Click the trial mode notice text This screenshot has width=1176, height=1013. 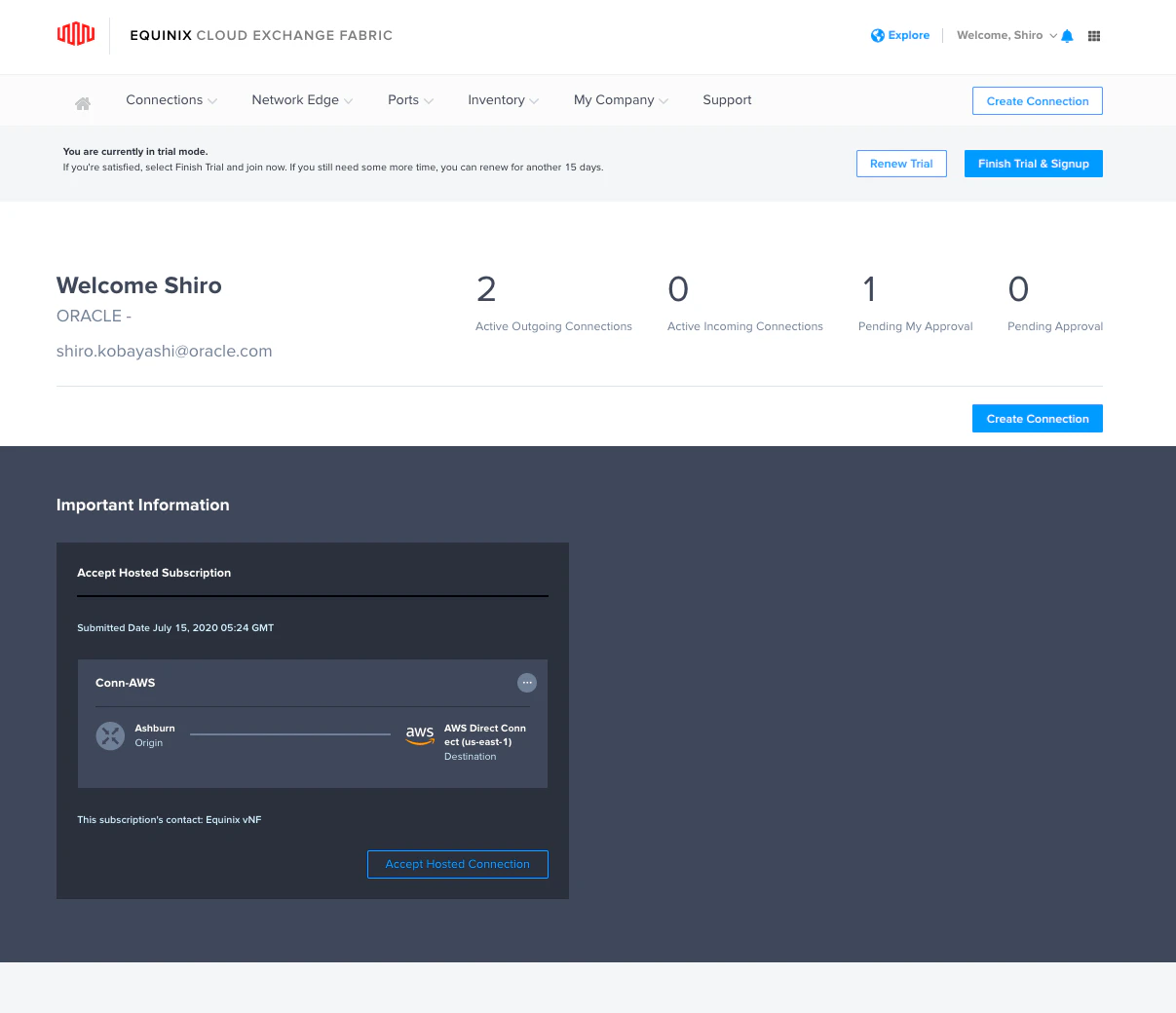pos(333,160)
